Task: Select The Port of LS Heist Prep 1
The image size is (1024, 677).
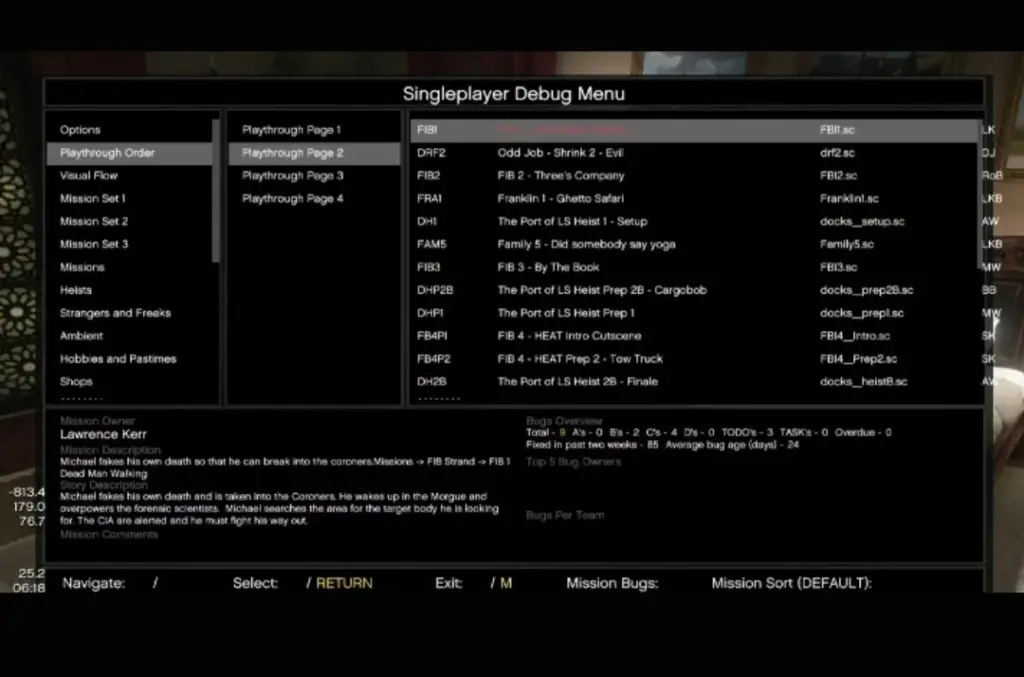Action: point(566,313)
